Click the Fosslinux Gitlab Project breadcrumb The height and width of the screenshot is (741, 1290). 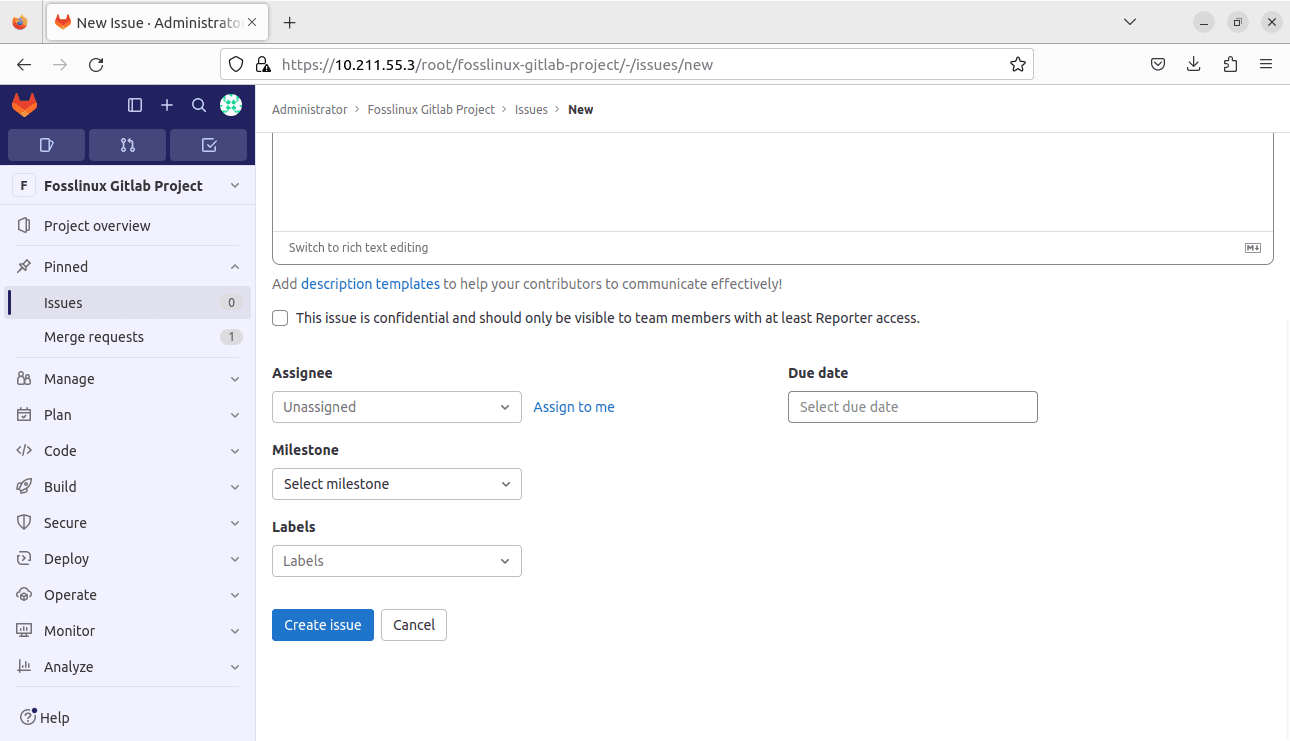431,110
